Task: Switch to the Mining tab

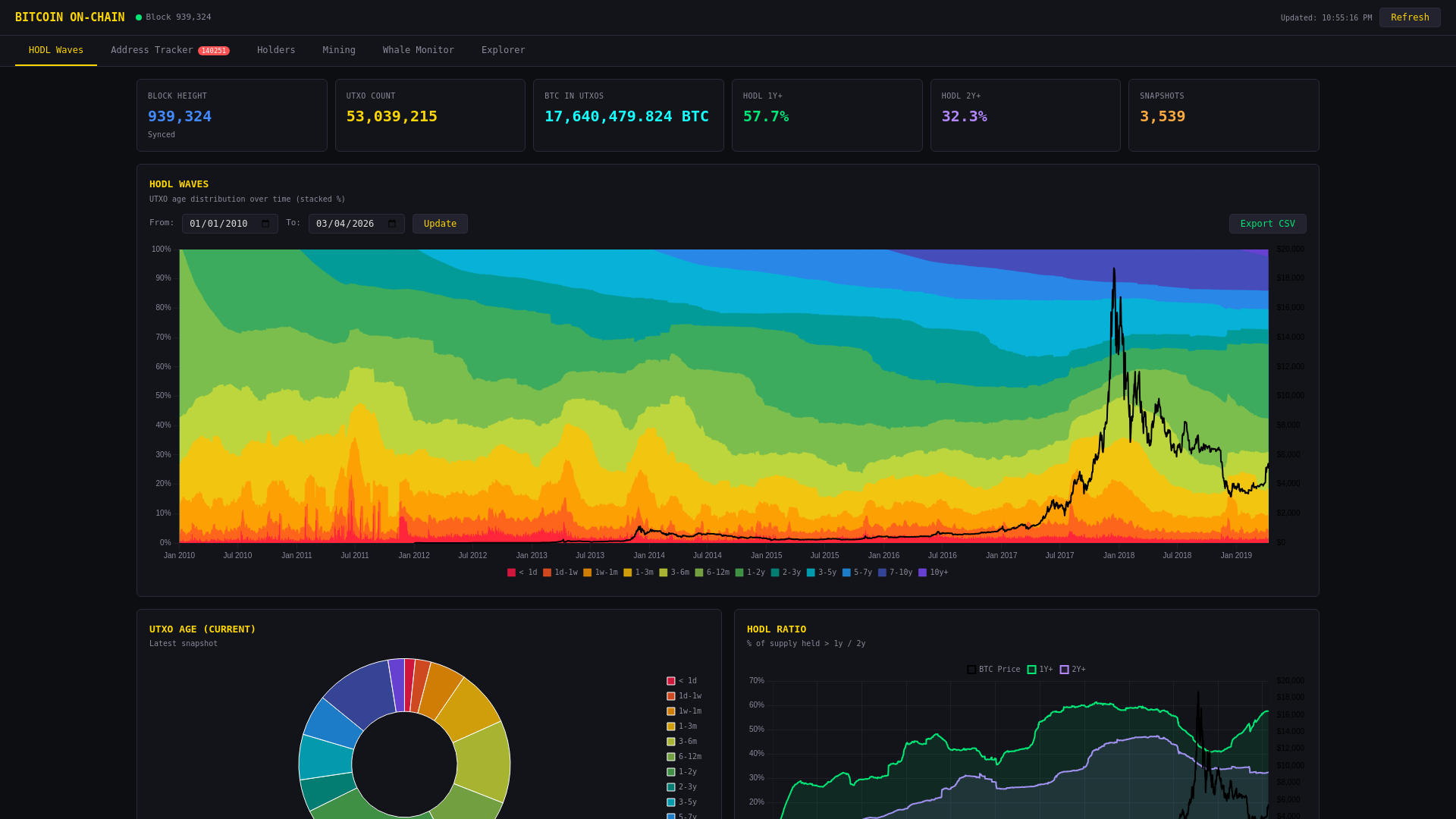Action: (338, 50)
